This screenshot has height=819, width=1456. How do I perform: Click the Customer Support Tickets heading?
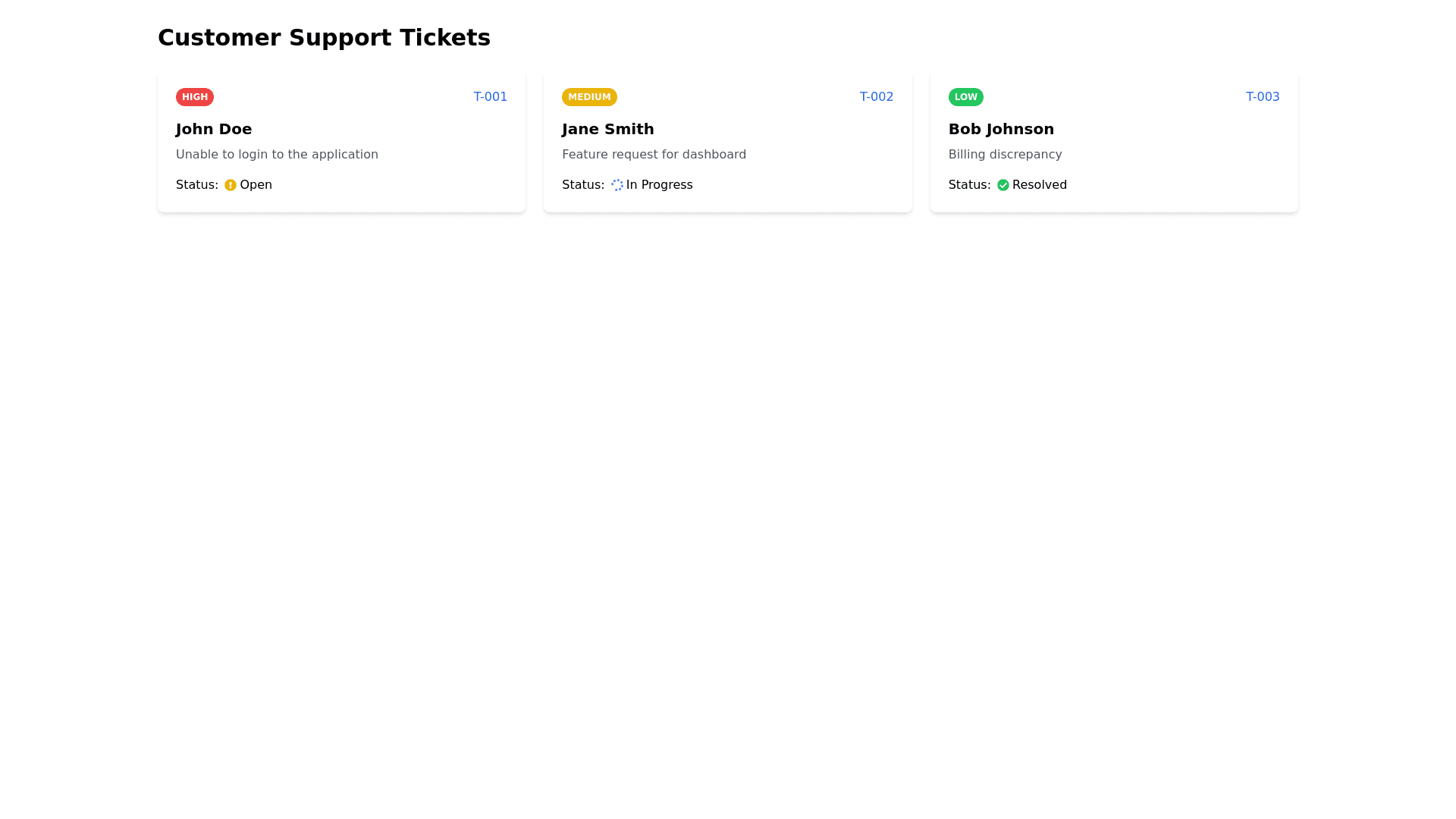tap(324, 38)
